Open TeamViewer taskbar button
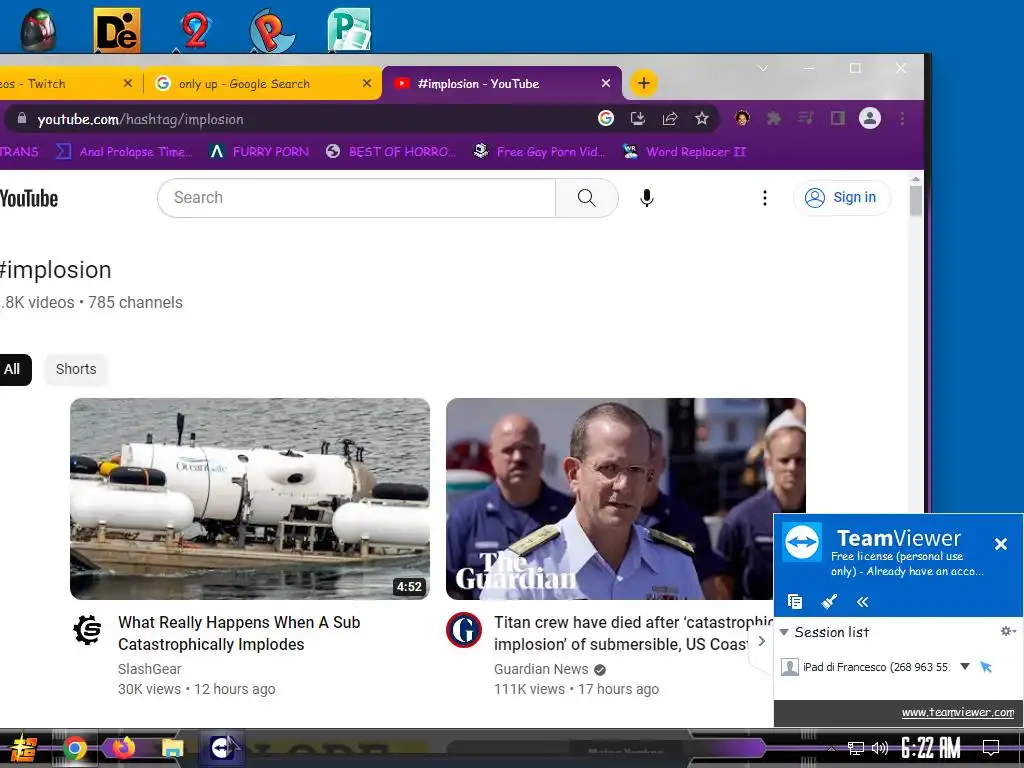1024x768 pixels. (x=222, y=748)
